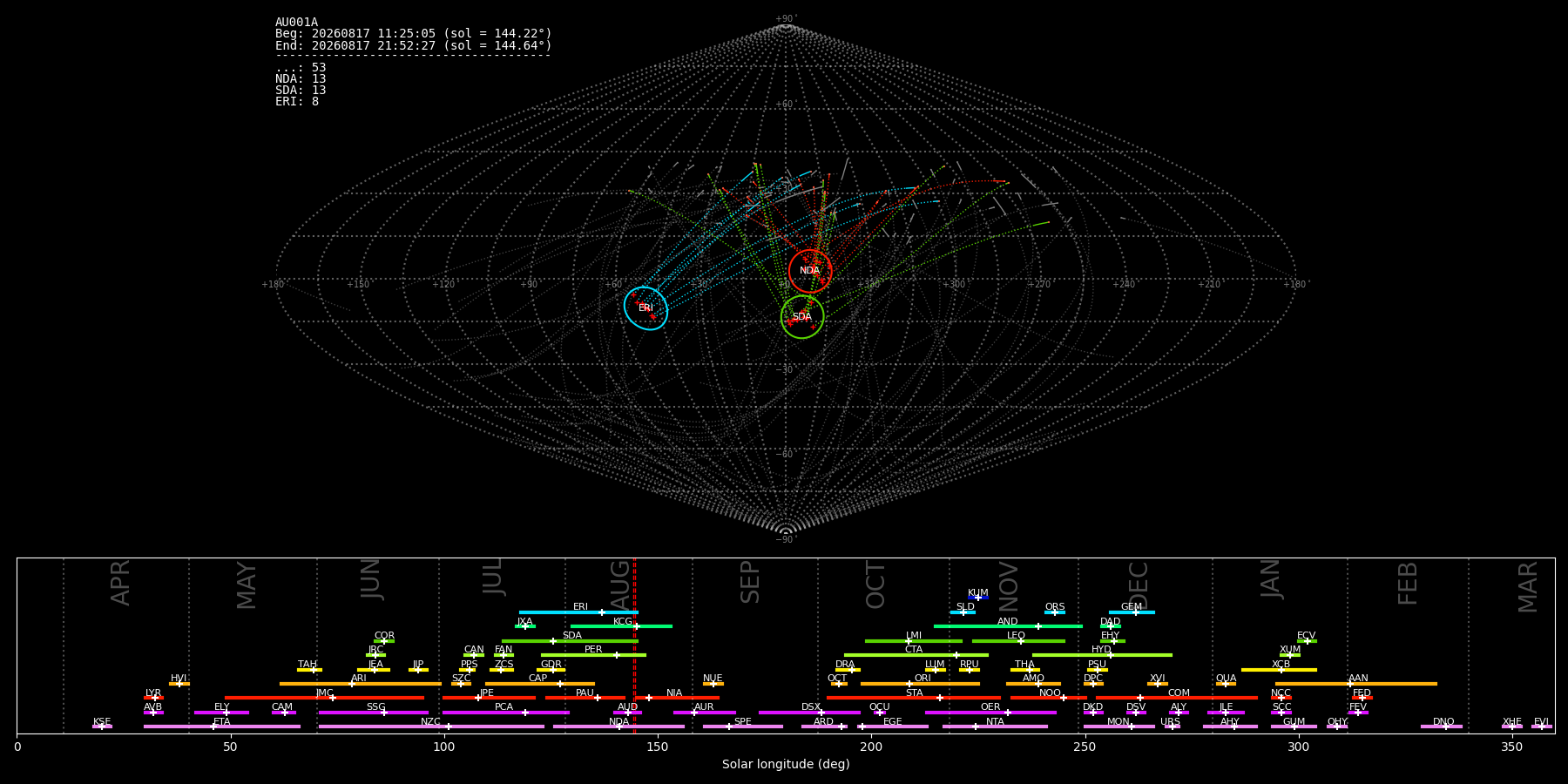Click the ORI shower bar
Viewport: 1568px width, 784px height.
point(920,684)
